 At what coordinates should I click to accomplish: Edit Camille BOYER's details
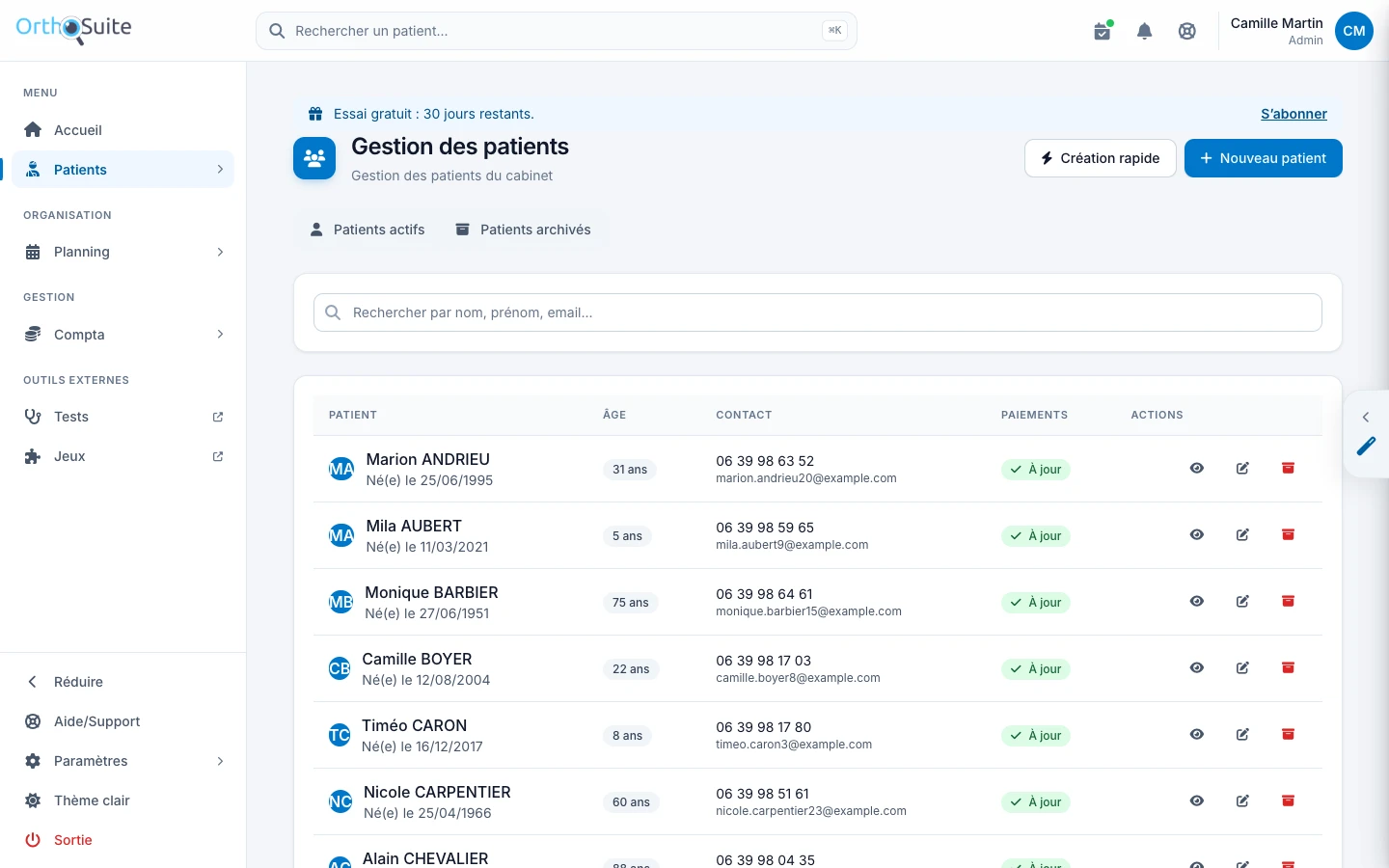[x=1242, y=668]
